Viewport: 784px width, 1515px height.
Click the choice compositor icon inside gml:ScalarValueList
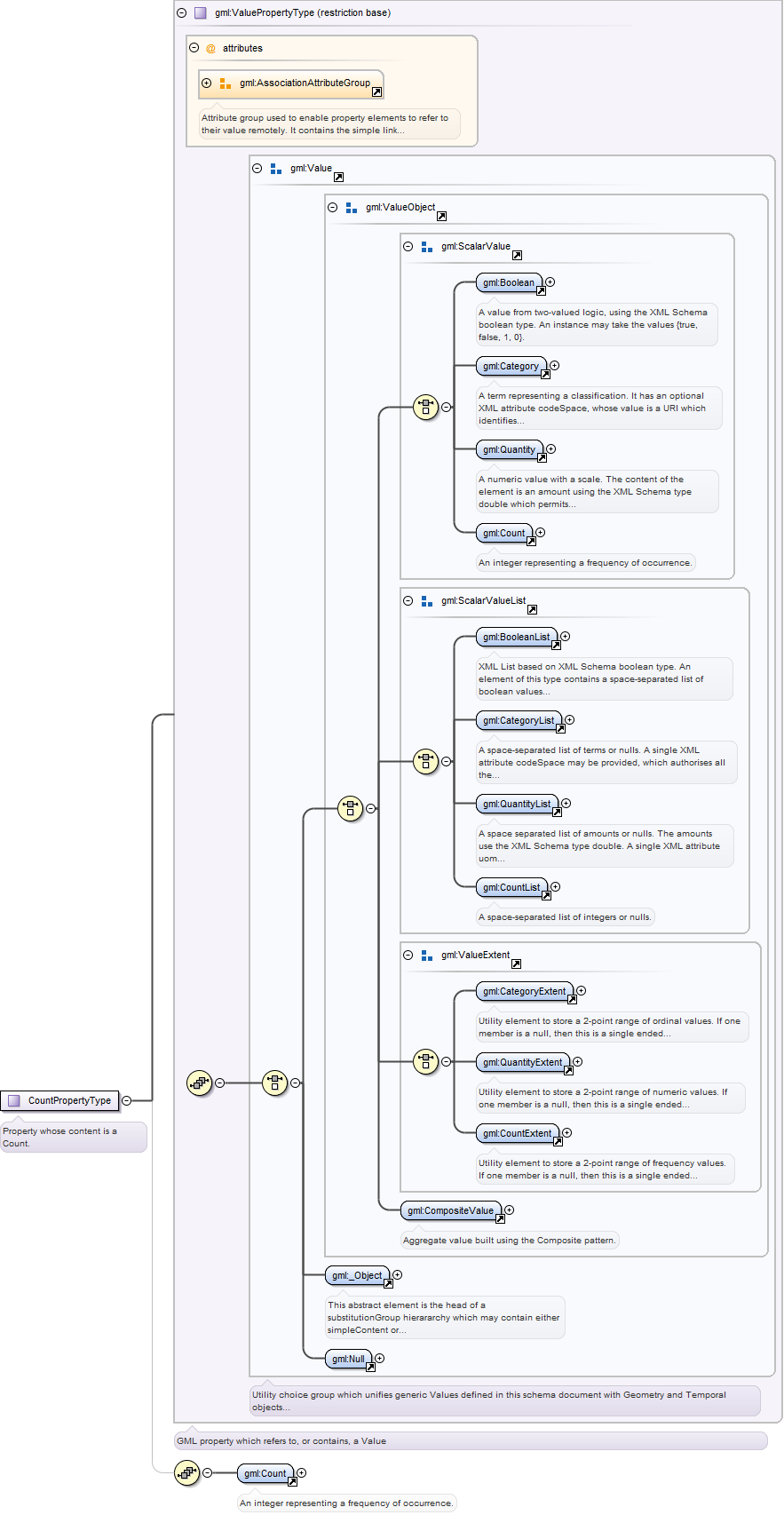click(x=426, y=761)
